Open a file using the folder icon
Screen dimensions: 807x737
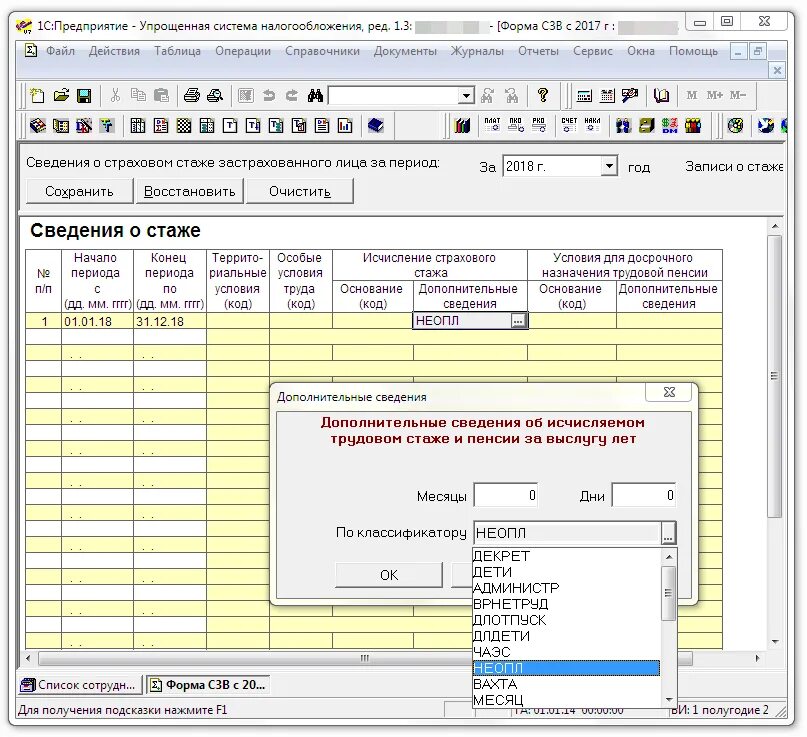[61, 96]
